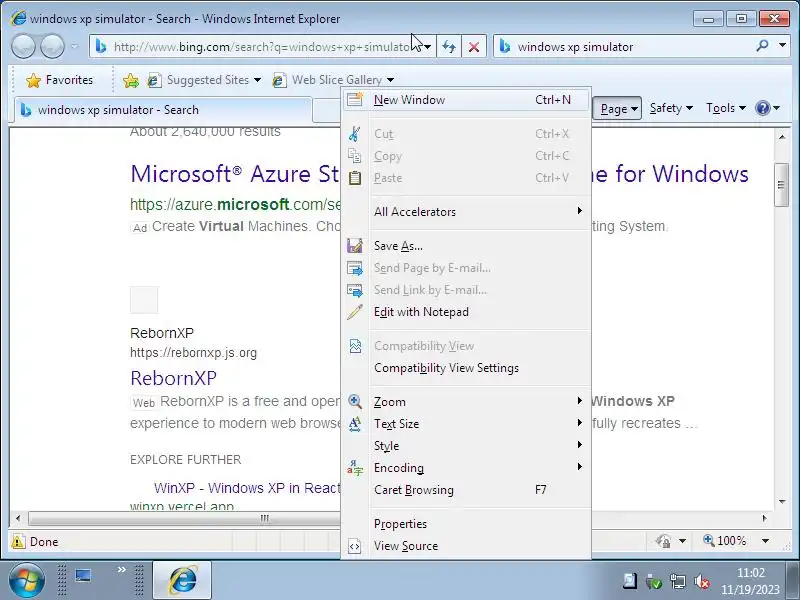
Task: Click the Refresh page icon
Action: click(x=449, y=47)
